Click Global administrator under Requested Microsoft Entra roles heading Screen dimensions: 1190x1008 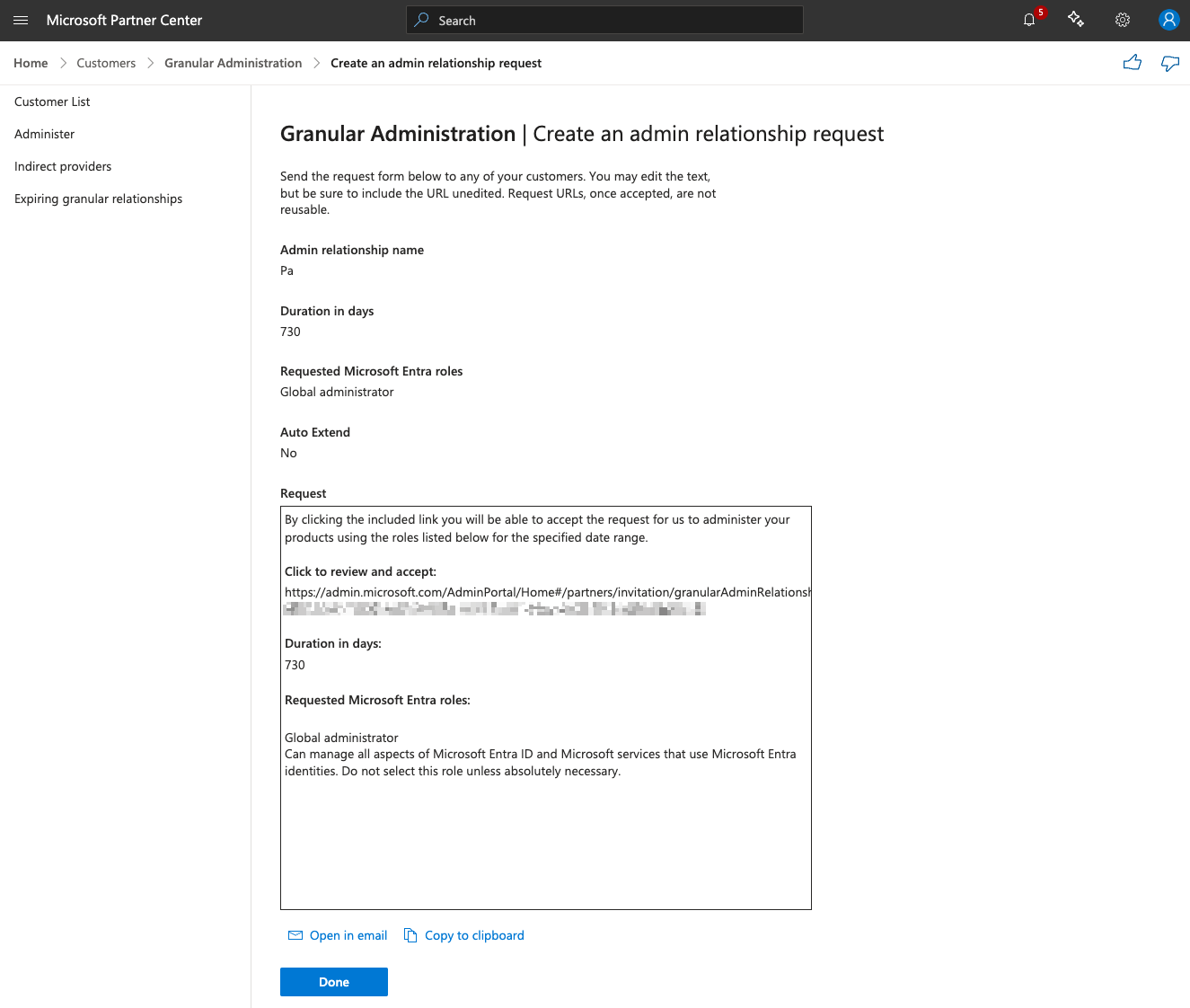tap(337, 392)
